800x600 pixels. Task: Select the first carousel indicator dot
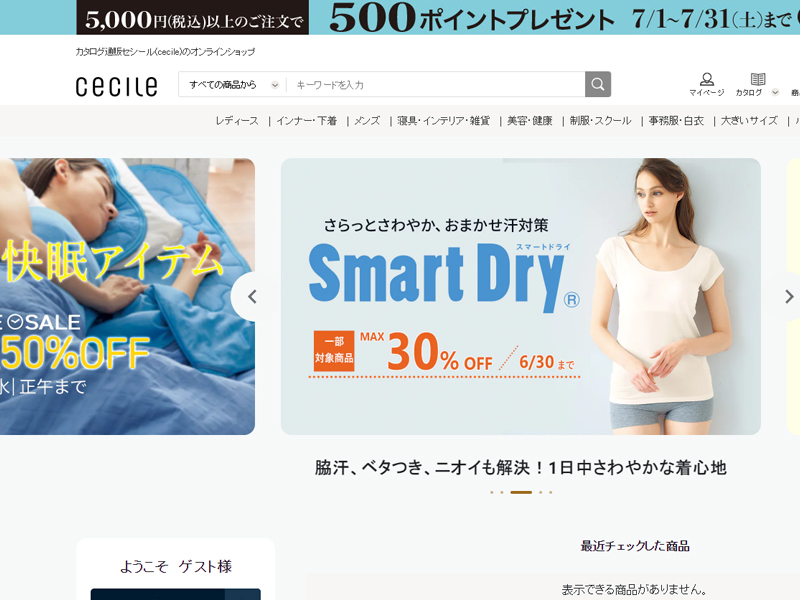(491, 492)
